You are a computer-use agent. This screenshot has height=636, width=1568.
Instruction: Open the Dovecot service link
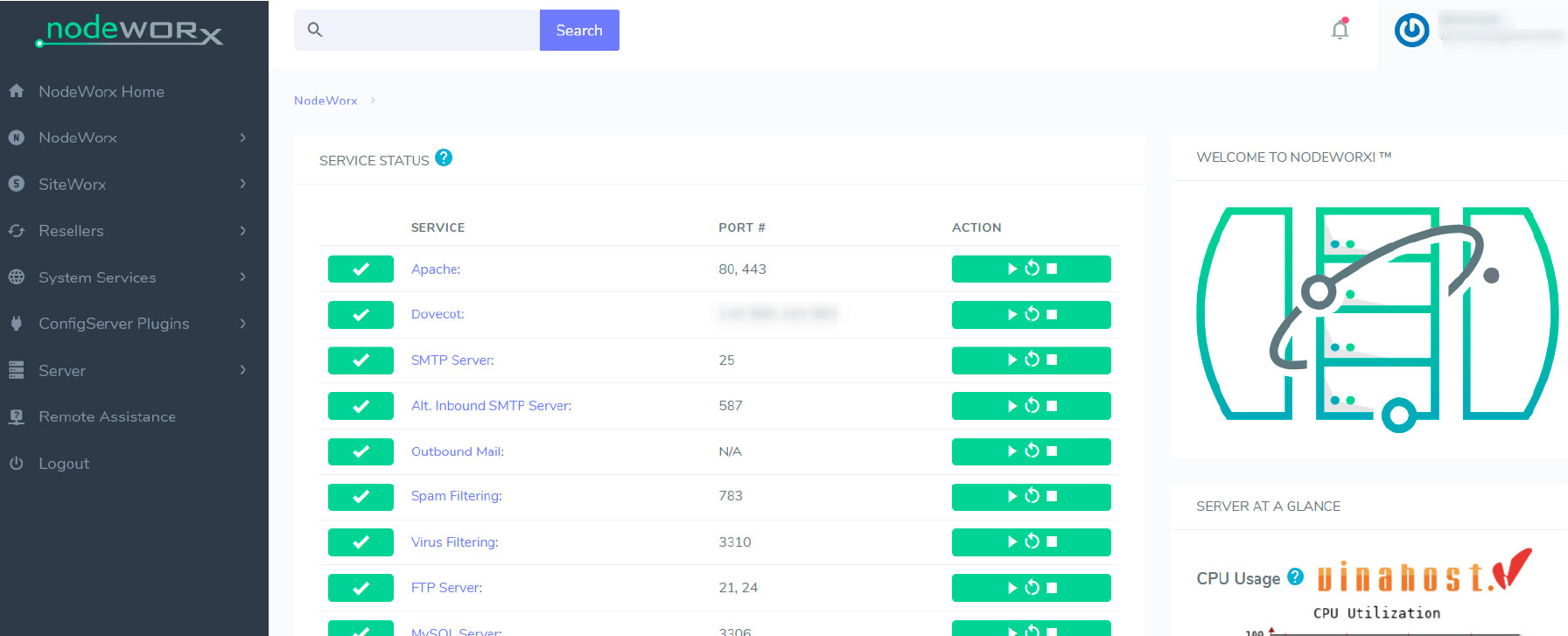(x=437, y=314)
